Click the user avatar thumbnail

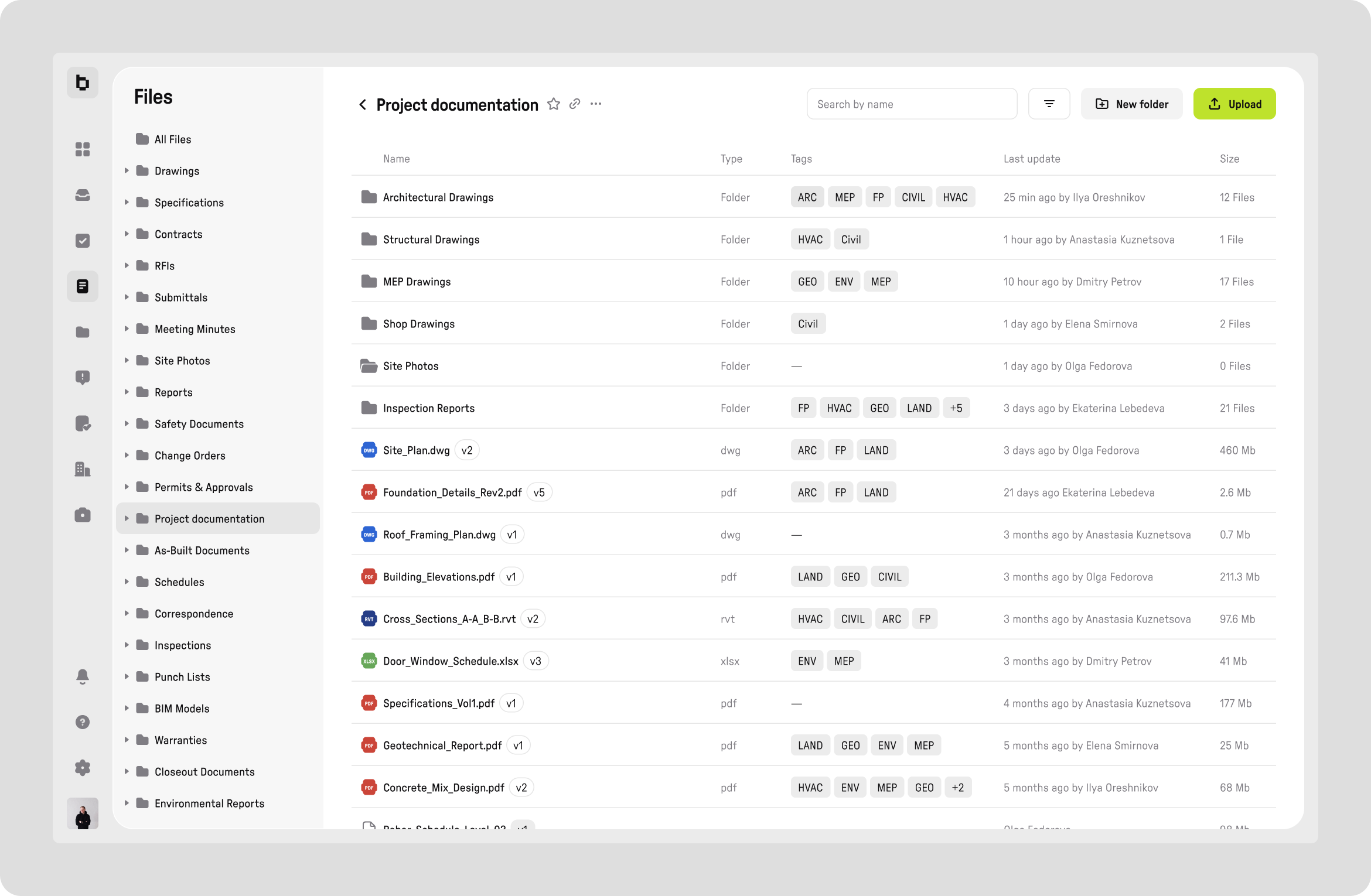click(x=83, y=813)
